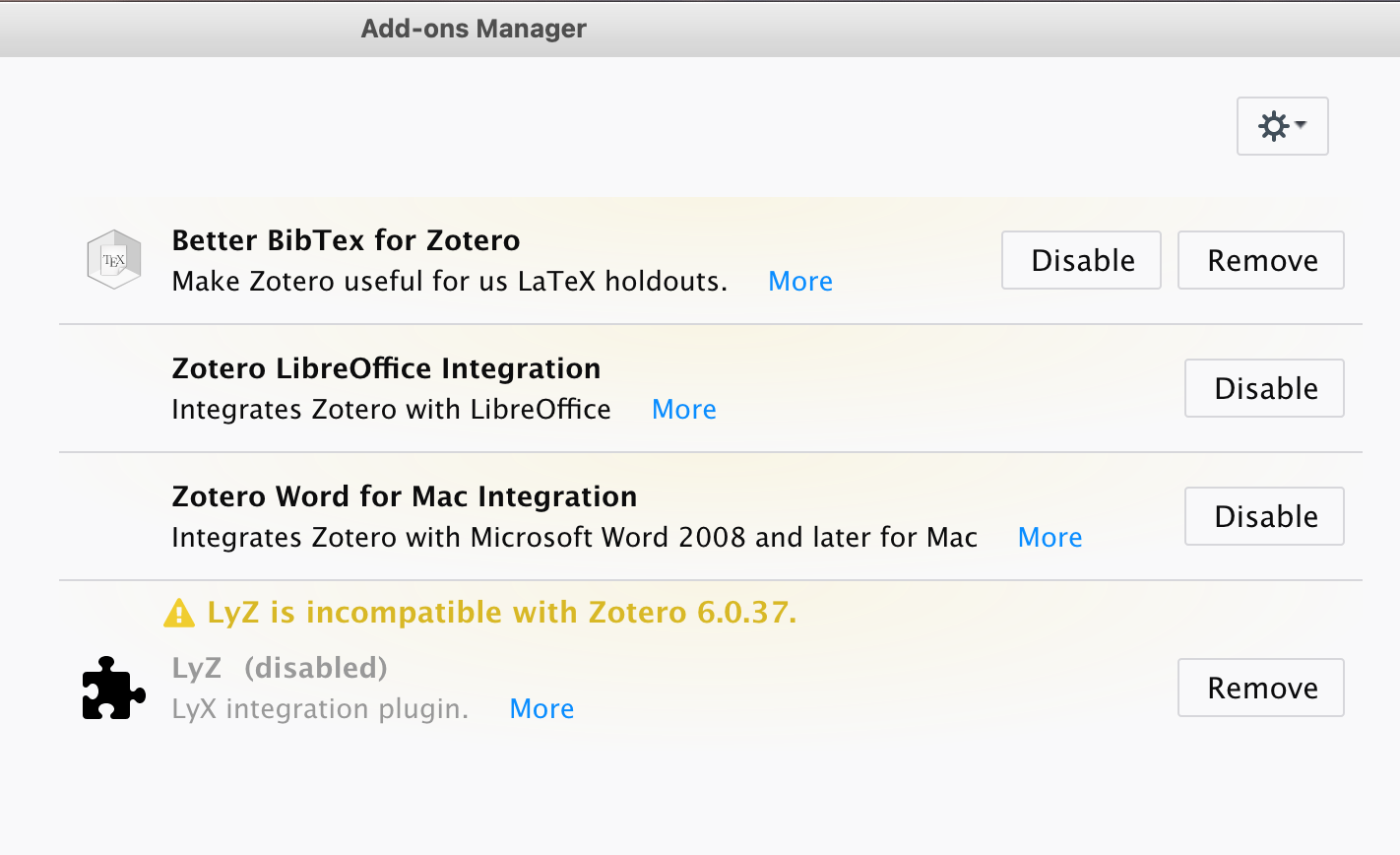Open More details for Better BibTex

click(x=800, y=282)
